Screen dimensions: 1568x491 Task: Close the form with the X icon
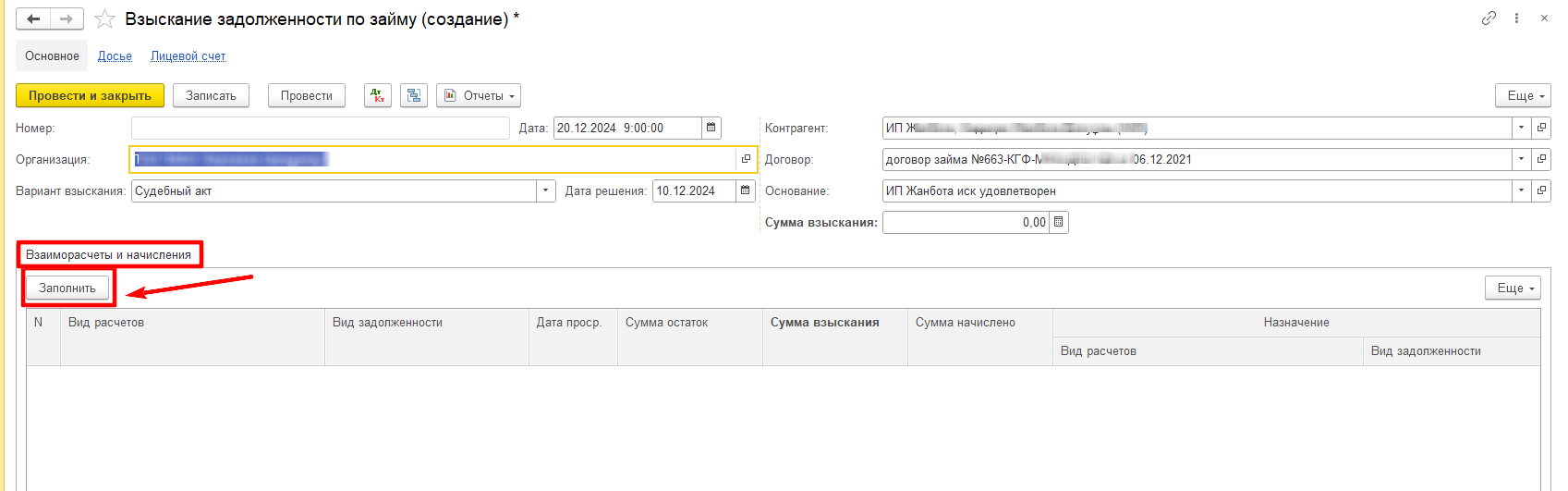click(1544, 18)
